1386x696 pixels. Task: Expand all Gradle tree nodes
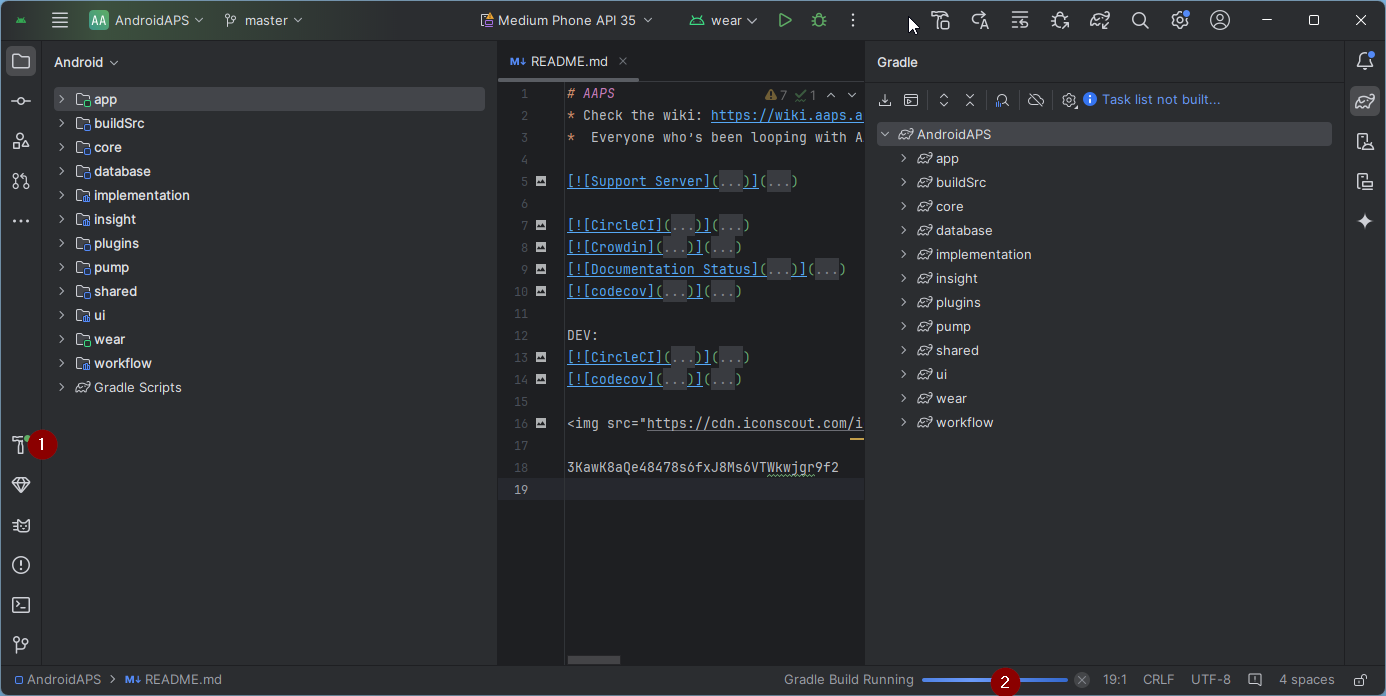tap(943, 100)
